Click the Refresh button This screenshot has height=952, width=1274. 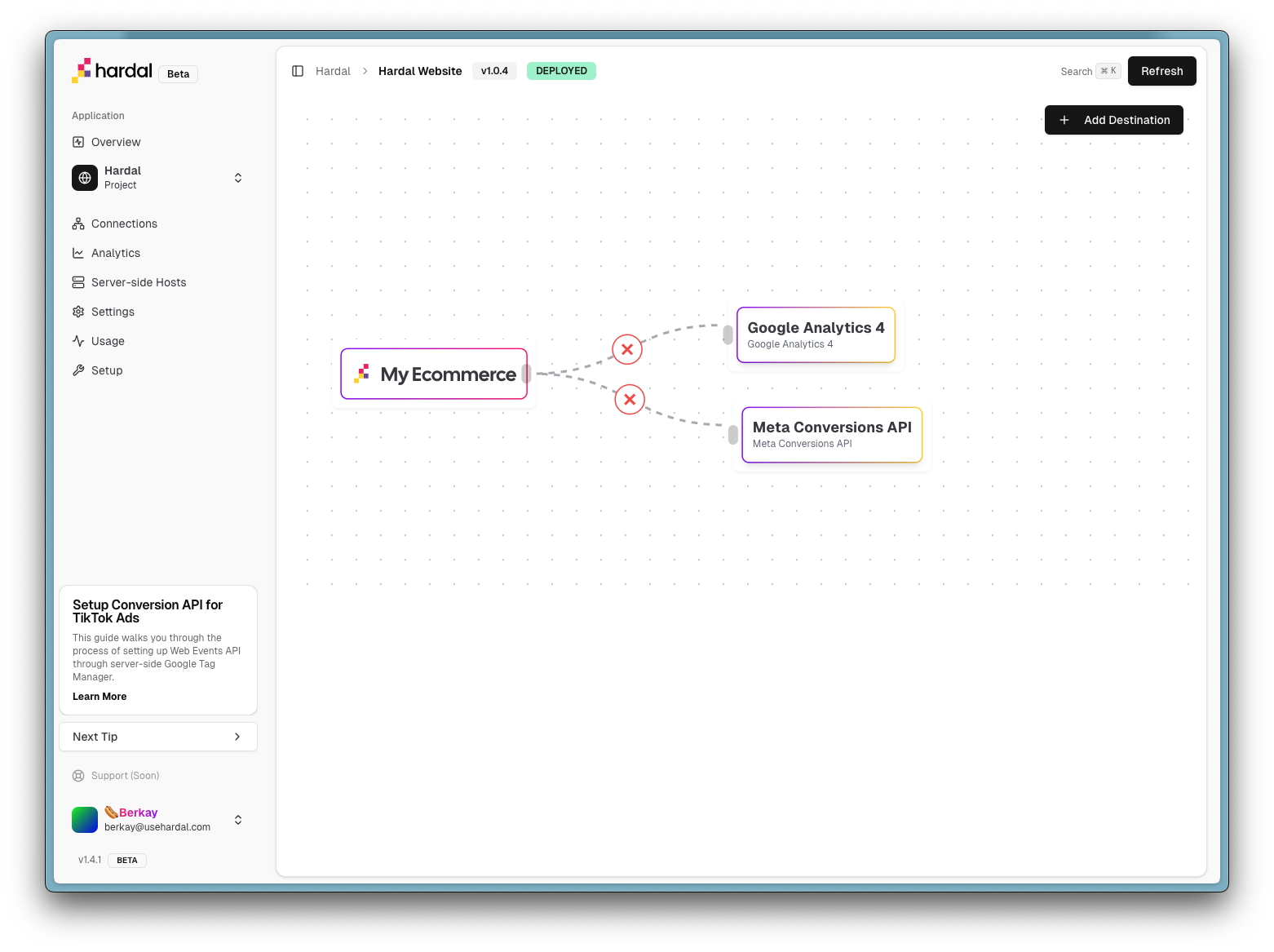point(1161,71)
